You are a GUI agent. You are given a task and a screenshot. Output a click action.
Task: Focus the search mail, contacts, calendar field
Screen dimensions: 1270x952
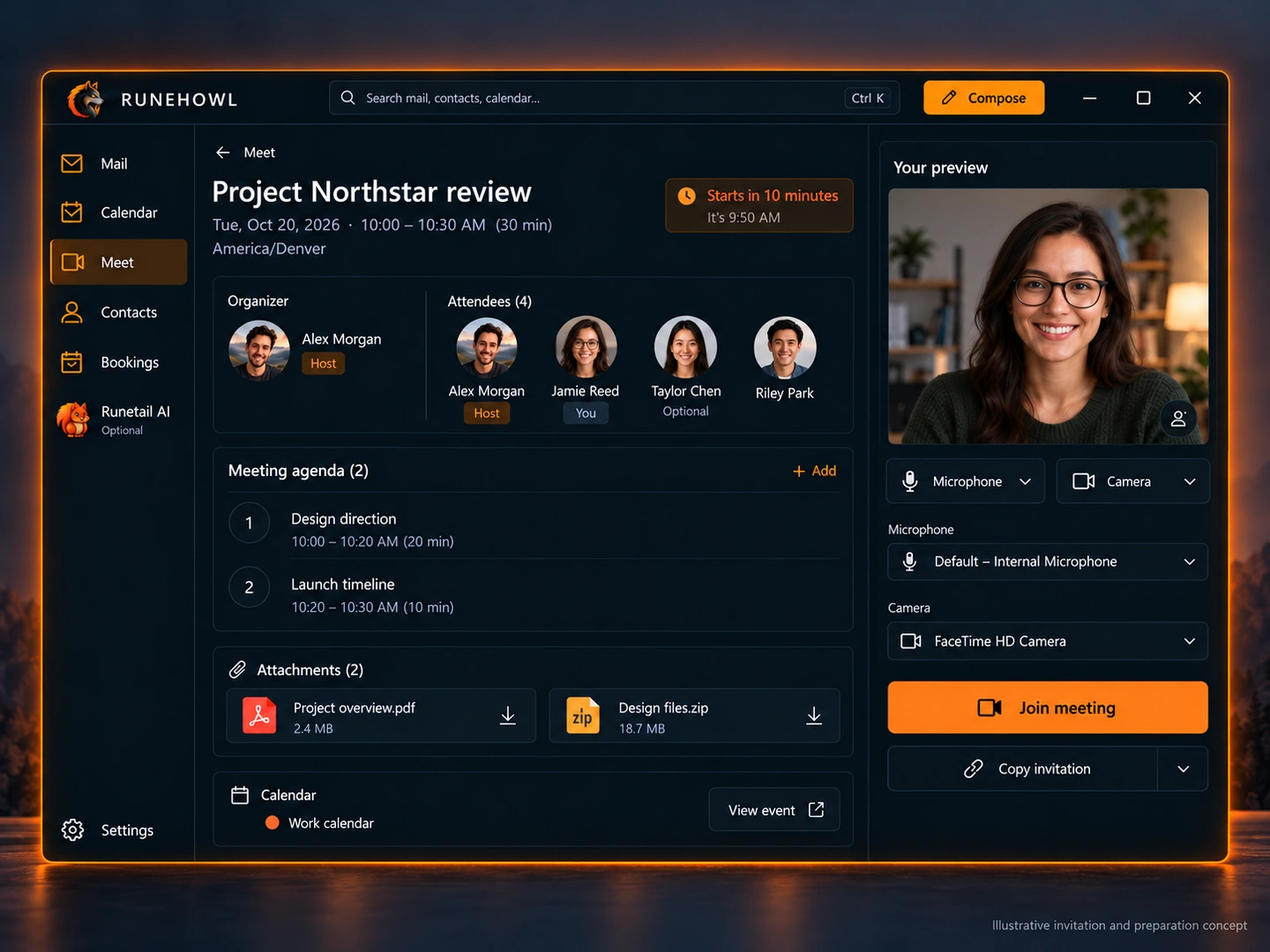click(x=615, y=98)
